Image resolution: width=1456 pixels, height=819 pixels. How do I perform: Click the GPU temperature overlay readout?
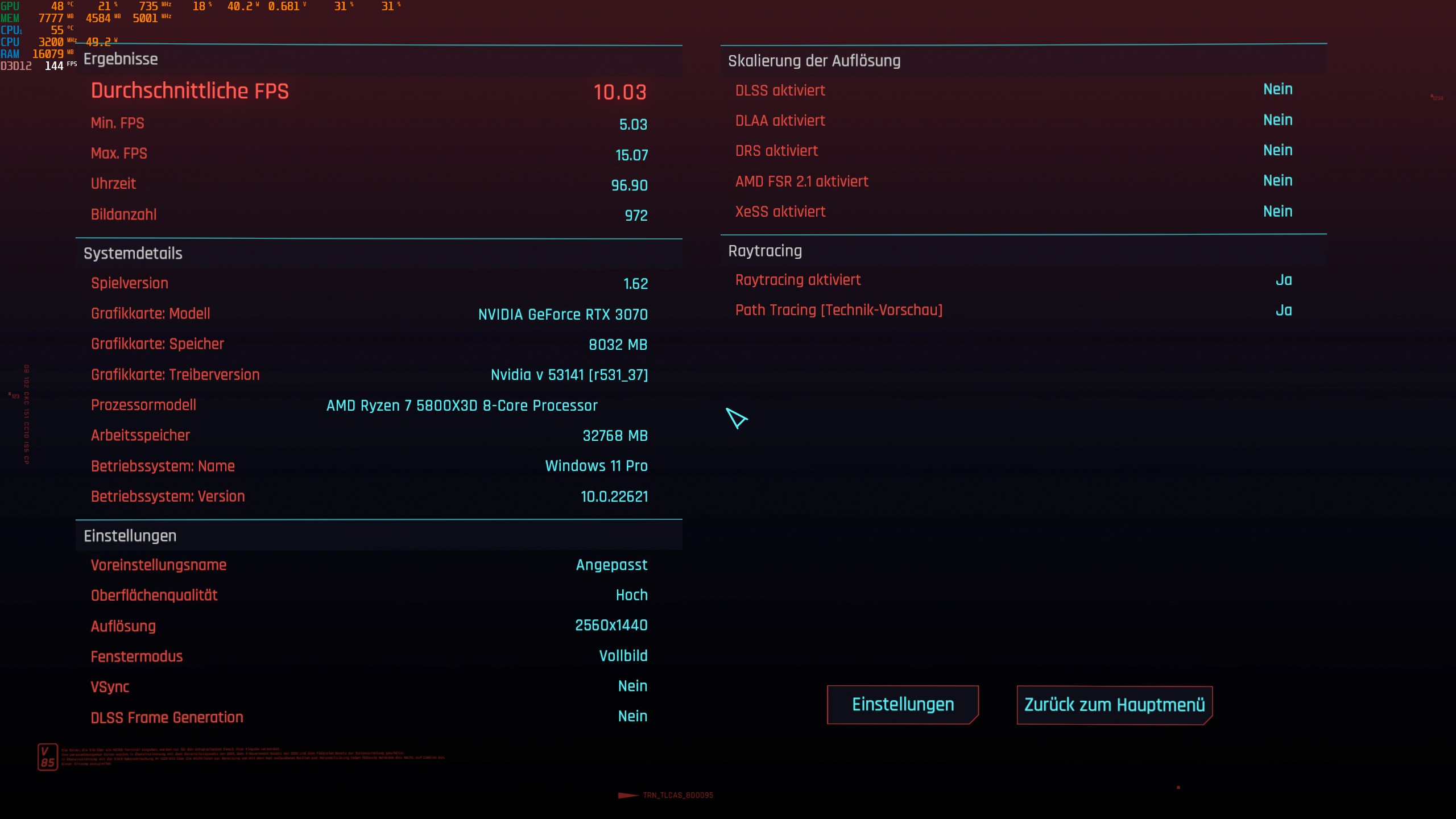[x=57, y=6]
